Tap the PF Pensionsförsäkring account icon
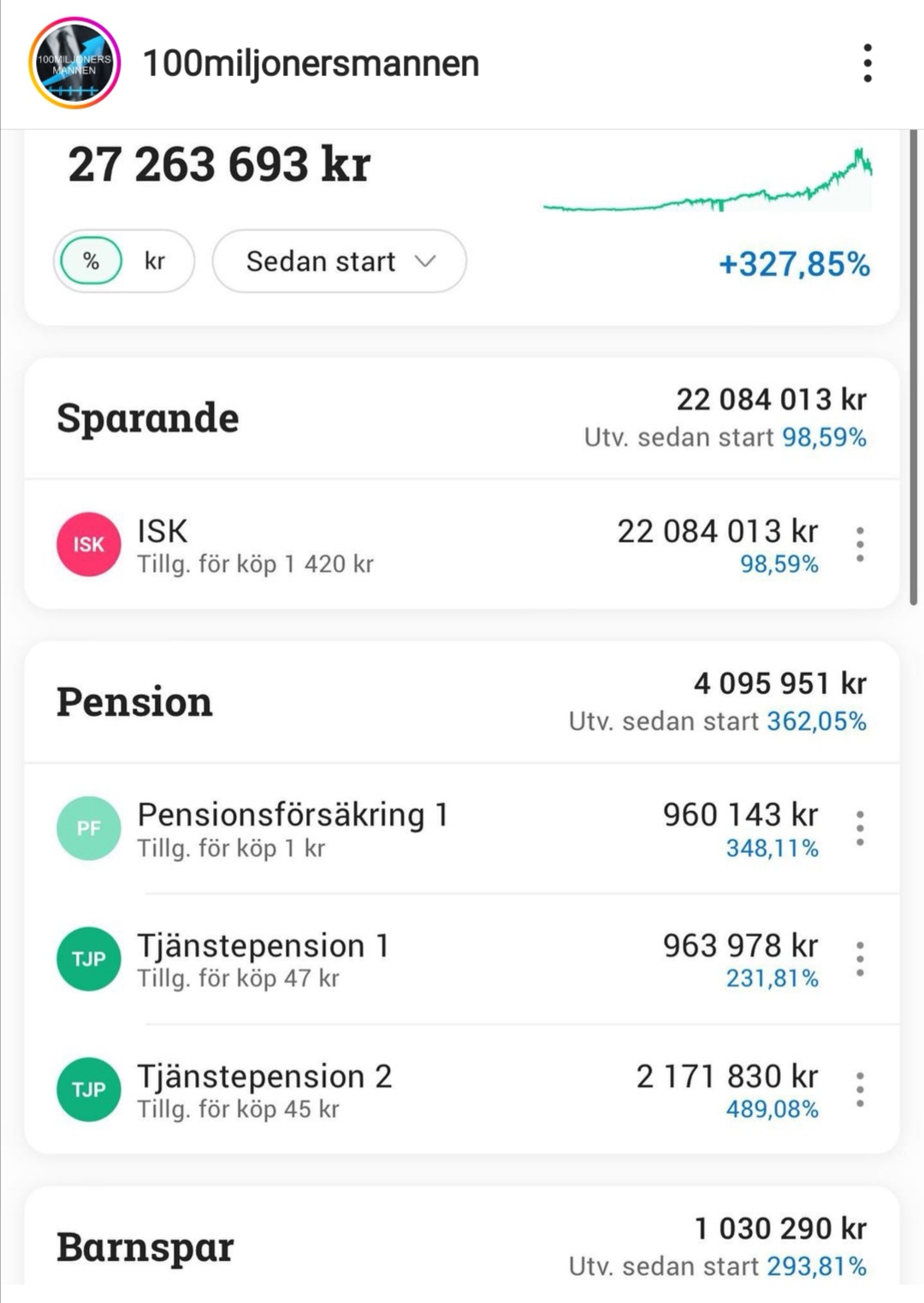 [89, 828]
